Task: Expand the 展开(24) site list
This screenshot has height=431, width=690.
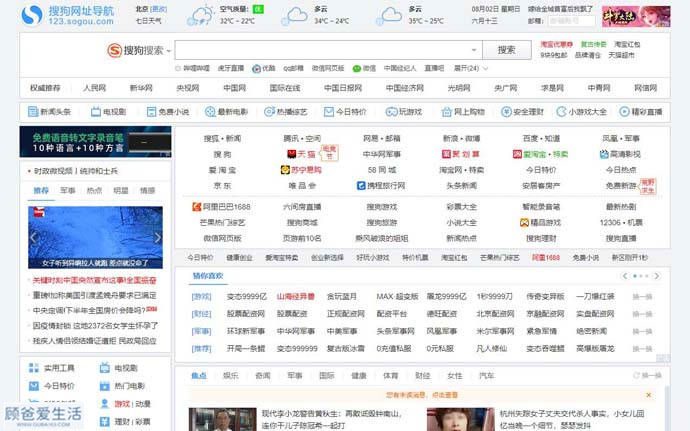Action: pos(471,68)
